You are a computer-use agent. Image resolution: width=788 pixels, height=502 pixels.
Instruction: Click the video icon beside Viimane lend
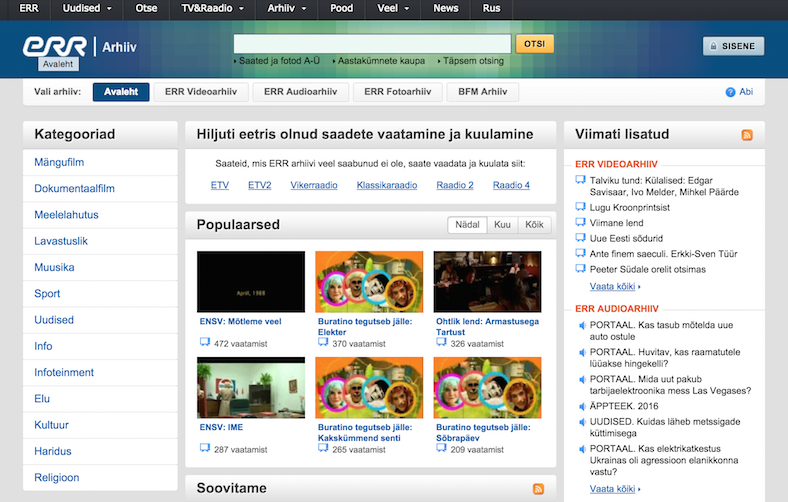(580, 222)
